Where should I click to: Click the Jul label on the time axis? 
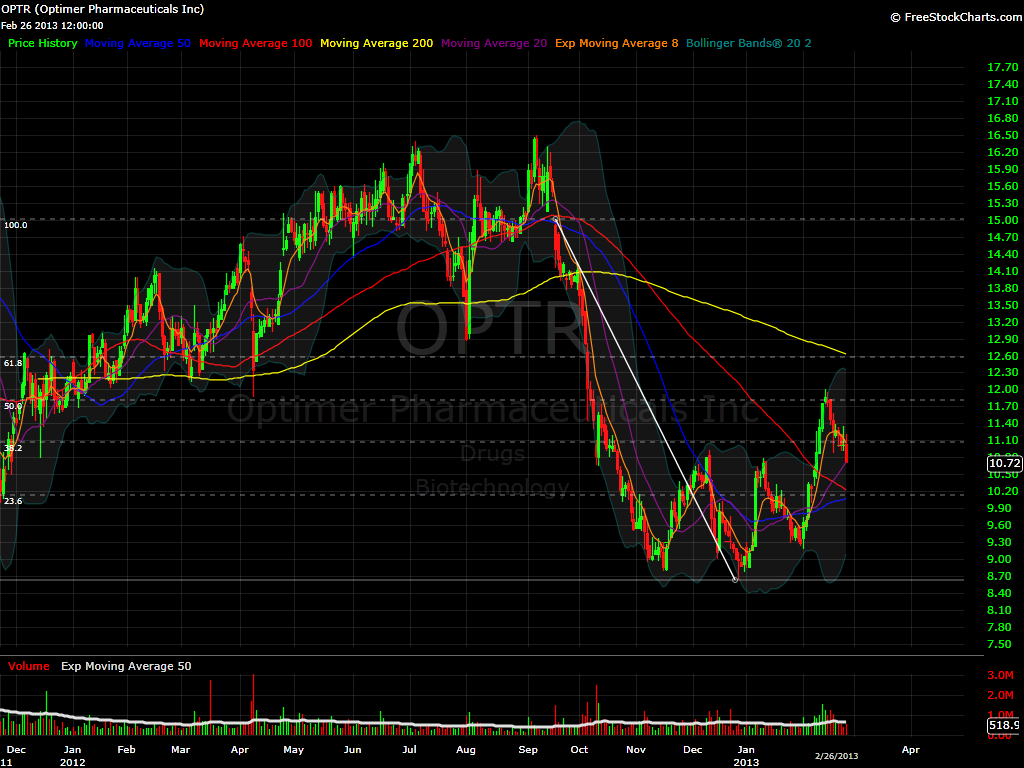pos(409,750)
